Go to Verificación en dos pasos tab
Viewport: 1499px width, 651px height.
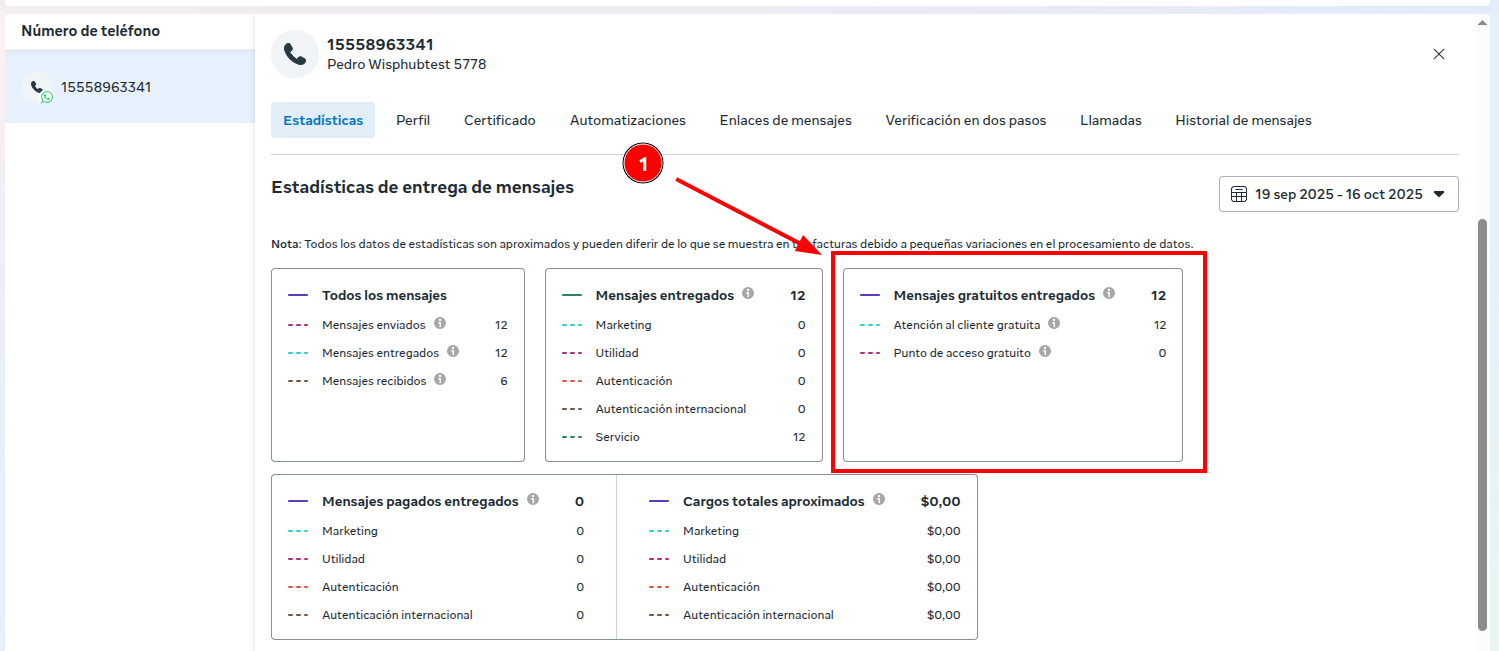click(x=965, y=120)
